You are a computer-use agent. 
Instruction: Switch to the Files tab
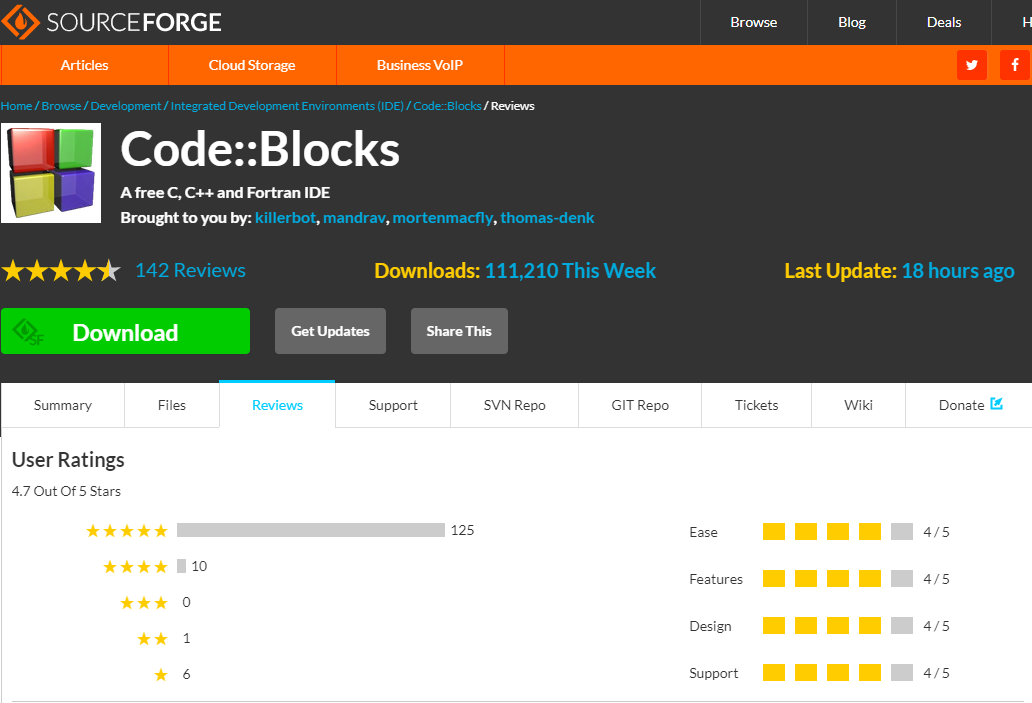tap(172, 405)
